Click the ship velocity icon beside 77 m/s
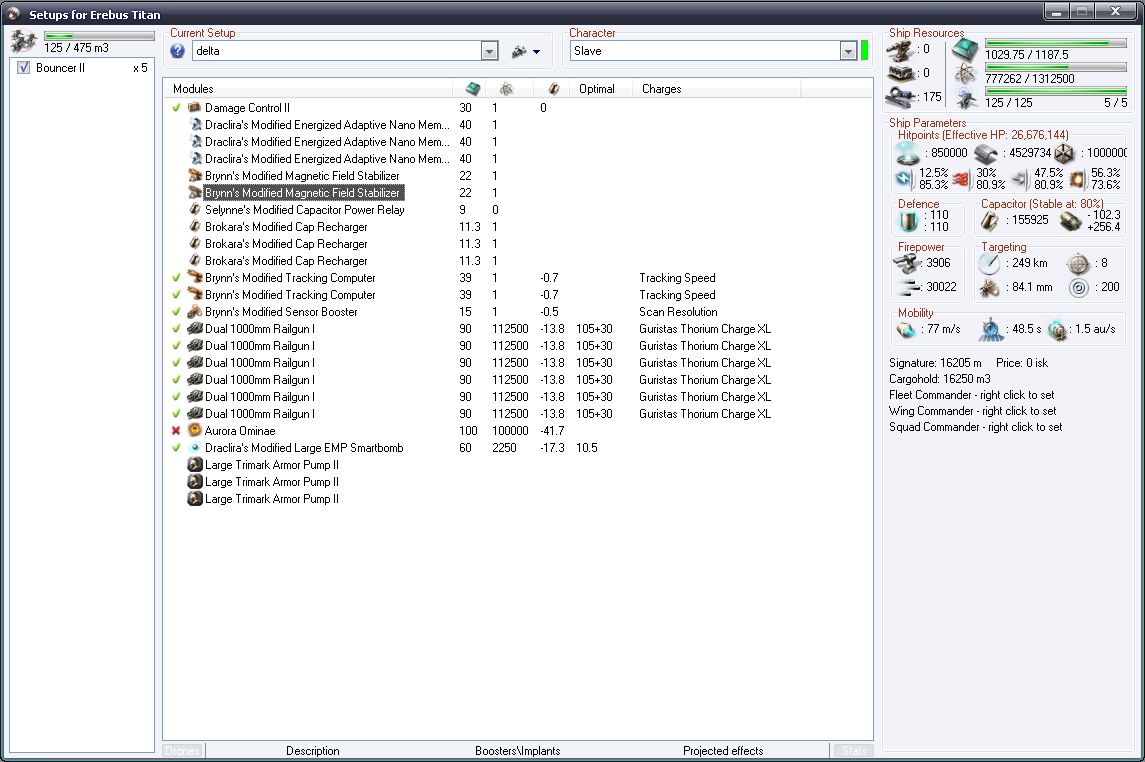 point(907,330)
